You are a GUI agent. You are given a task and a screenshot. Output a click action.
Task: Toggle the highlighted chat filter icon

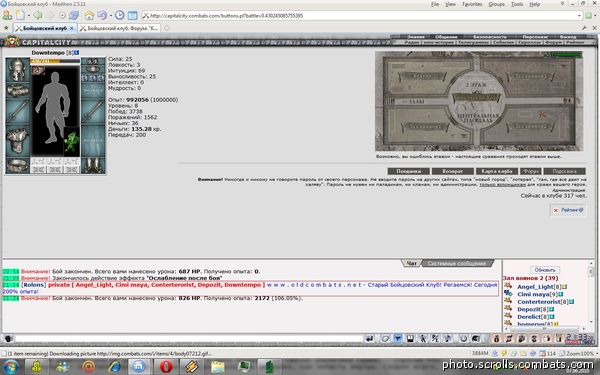pos(398,339)
